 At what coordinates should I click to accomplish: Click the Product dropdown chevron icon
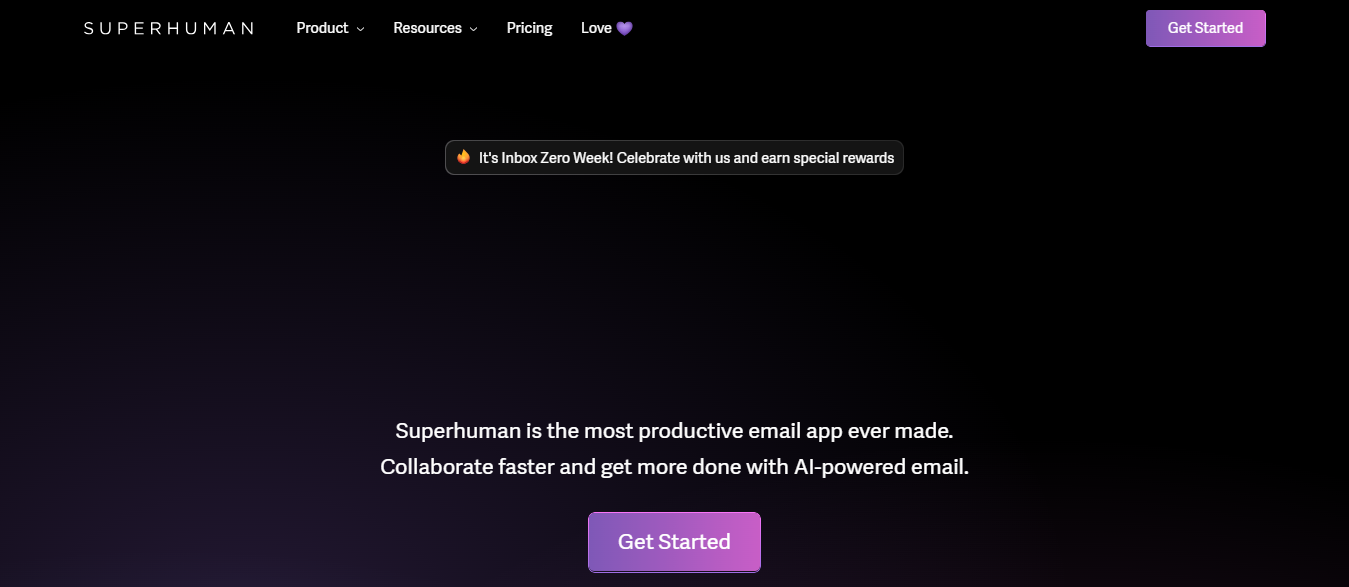360,29
